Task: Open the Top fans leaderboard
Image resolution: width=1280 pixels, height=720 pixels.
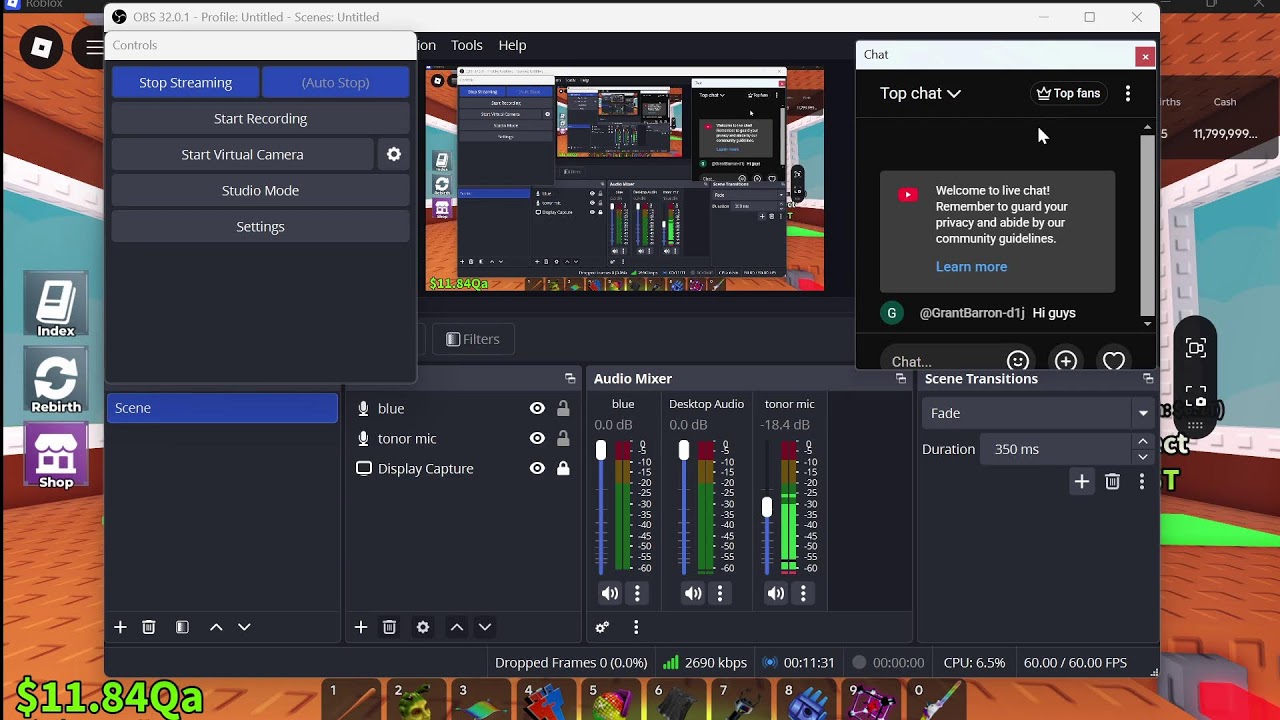Action: pos(1068,93)
